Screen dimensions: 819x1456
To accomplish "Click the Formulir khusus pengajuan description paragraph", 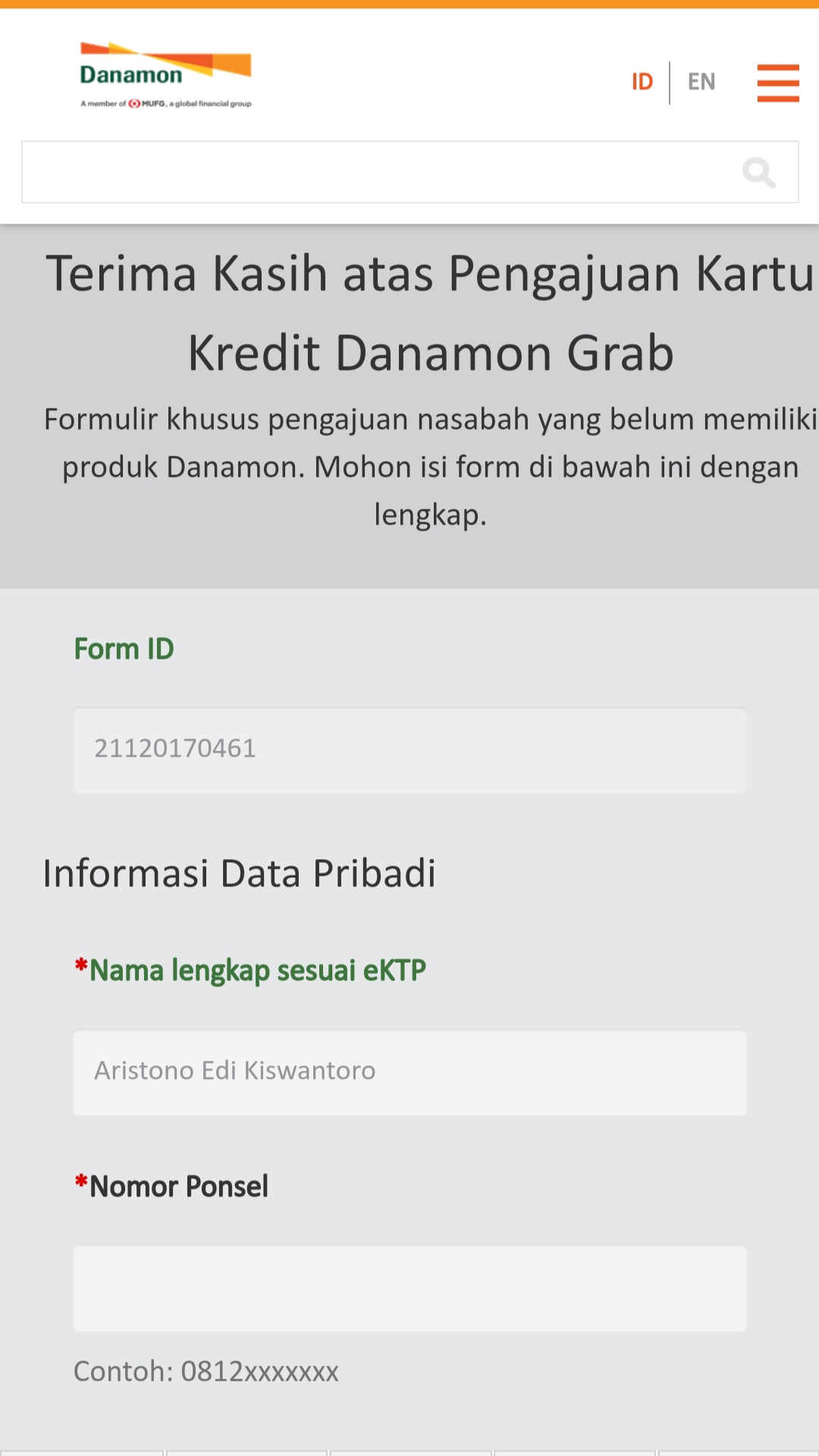I will point(430,466).
